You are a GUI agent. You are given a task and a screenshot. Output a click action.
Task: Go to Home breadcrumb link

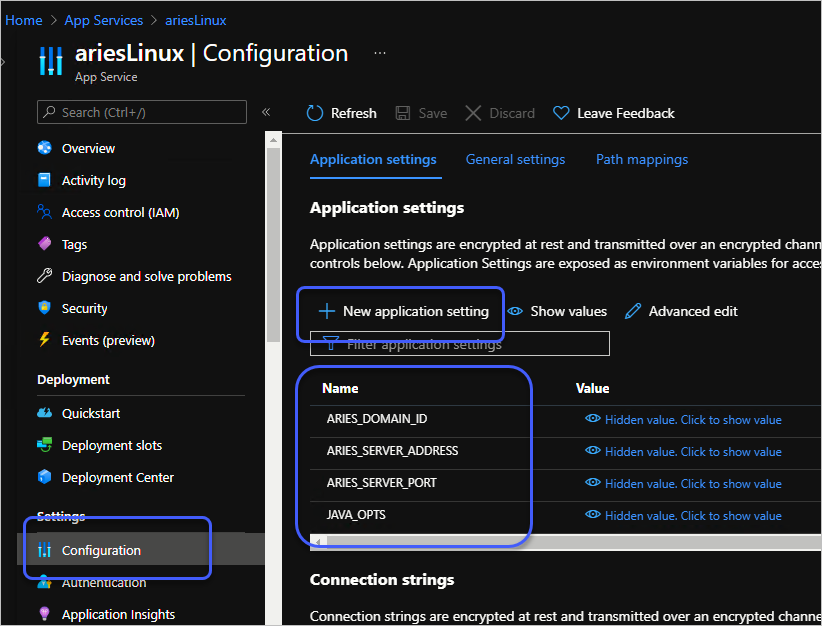(24, 20)
